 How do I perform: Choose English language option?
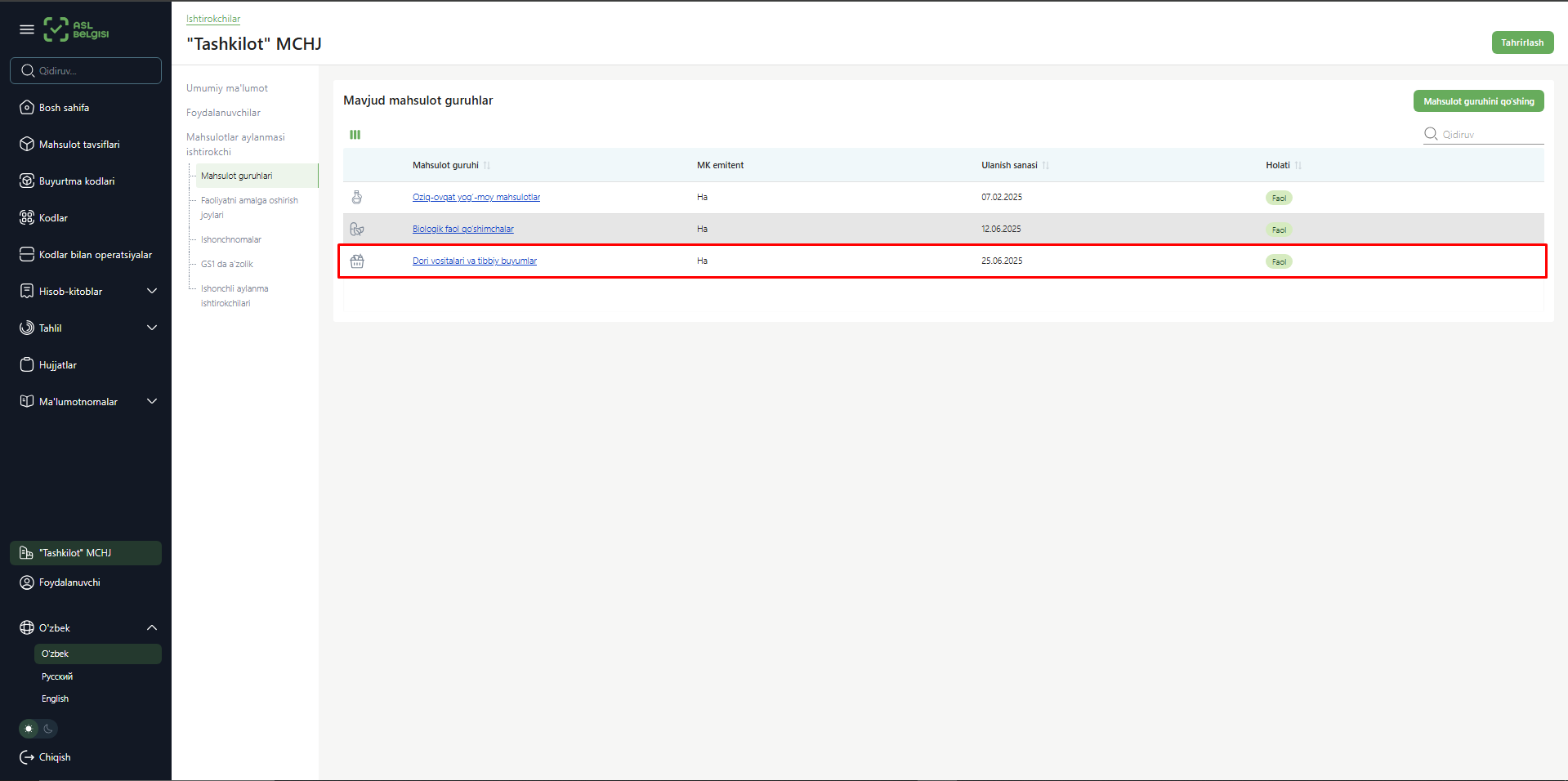click(x=55, y=698)
